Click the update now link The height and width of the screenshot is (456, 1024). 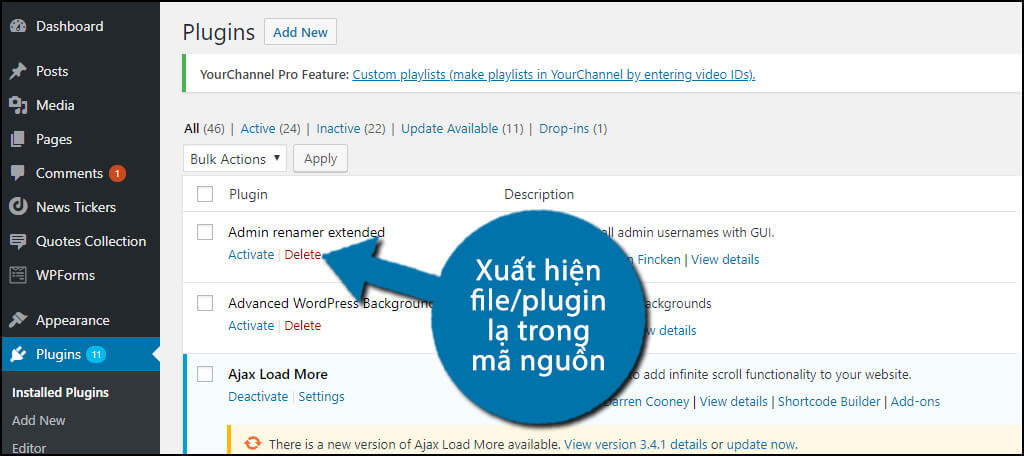click(x=761, y=445)
